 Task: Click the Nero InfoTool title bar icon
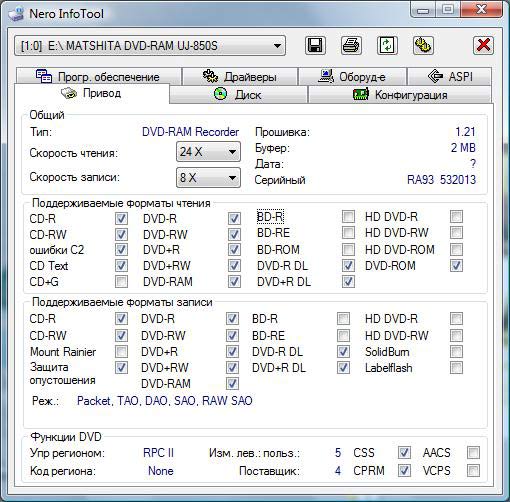coord(16,14)
